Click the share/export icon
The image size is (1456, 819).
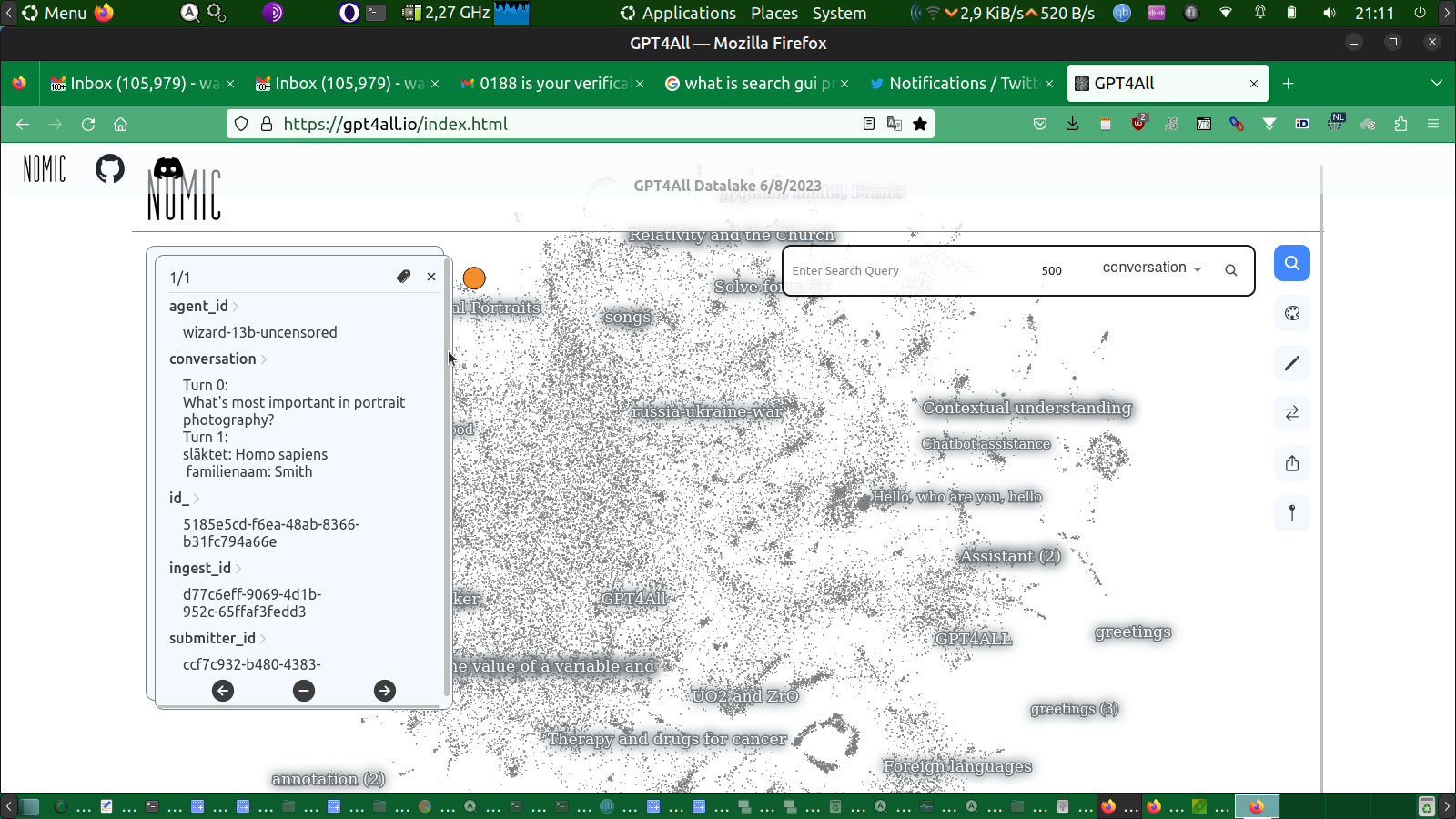(1291, 464)
